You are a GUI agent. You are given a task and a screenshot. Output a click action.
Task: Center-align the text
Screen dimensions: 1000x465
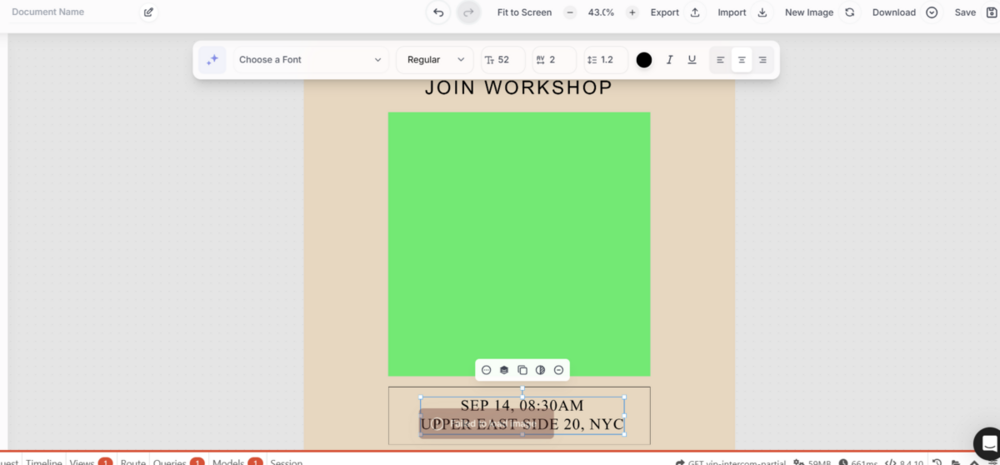click(742, 60)
